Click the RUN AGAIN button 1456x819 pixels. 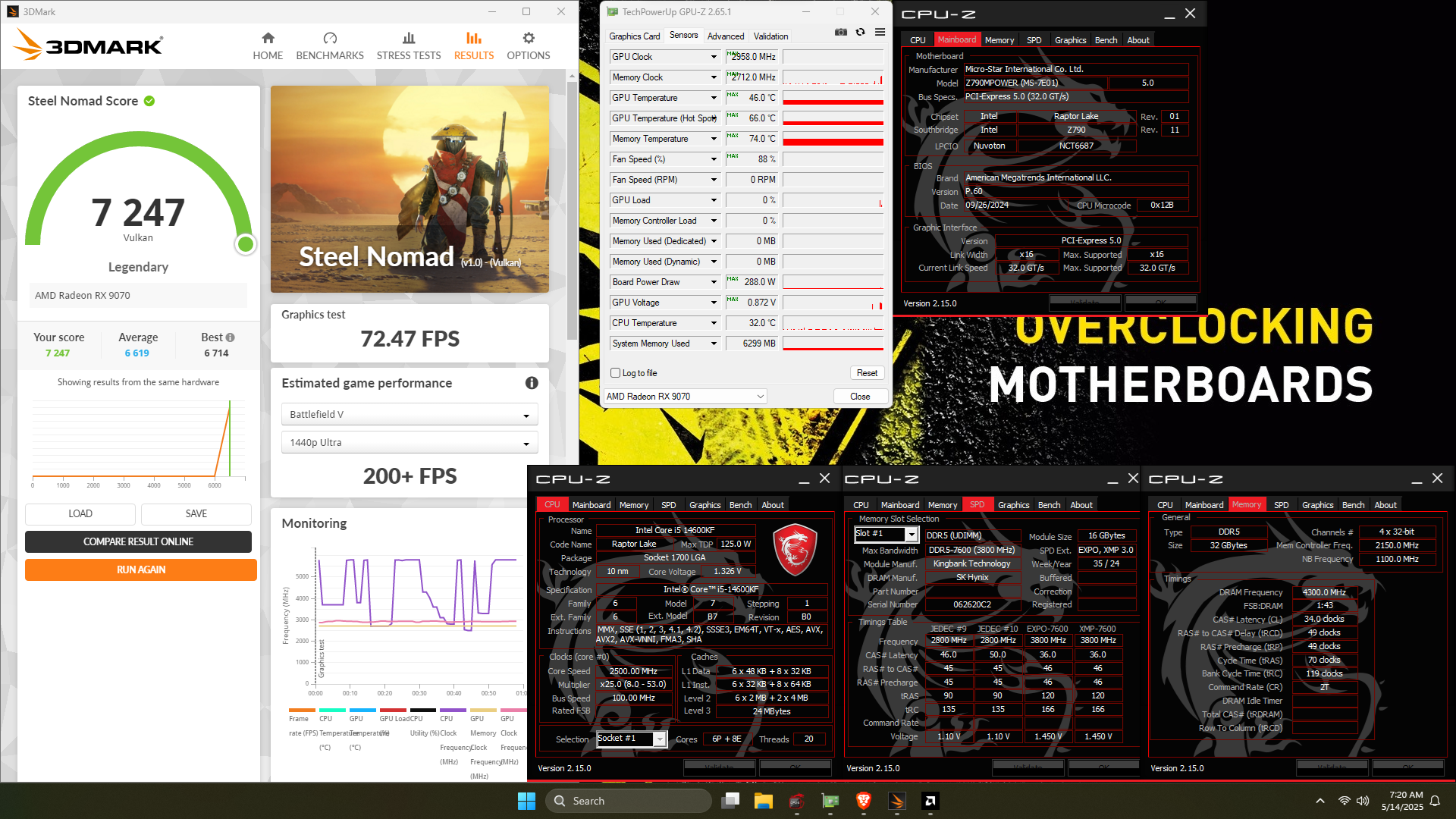[141, 570]
